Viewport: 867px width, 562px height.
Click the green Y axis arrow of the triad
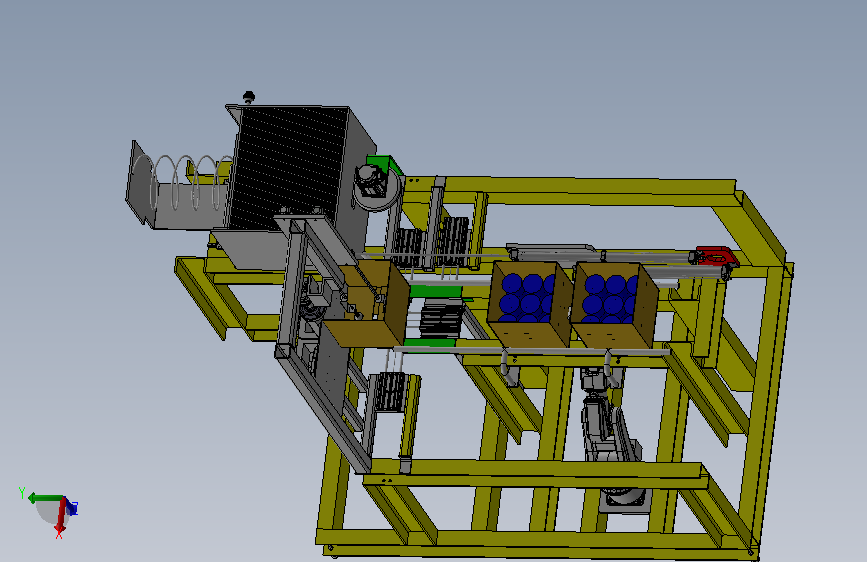45,498
